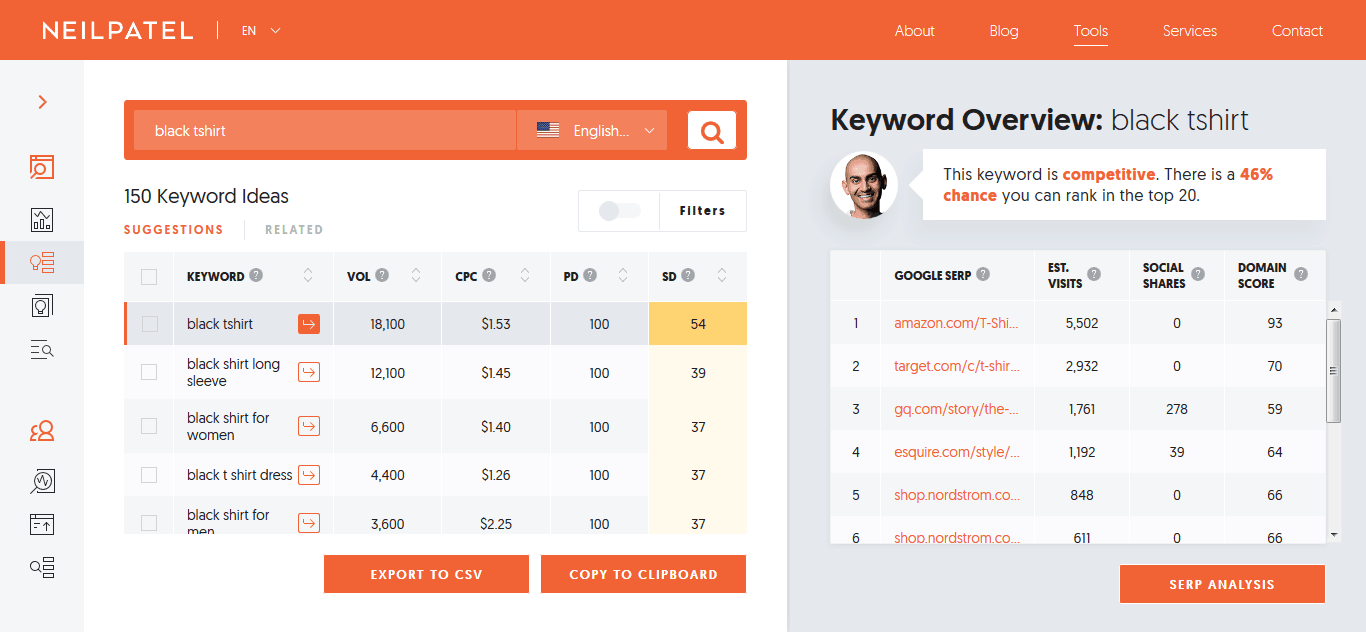Open the Services menu item

[1190, 31]
